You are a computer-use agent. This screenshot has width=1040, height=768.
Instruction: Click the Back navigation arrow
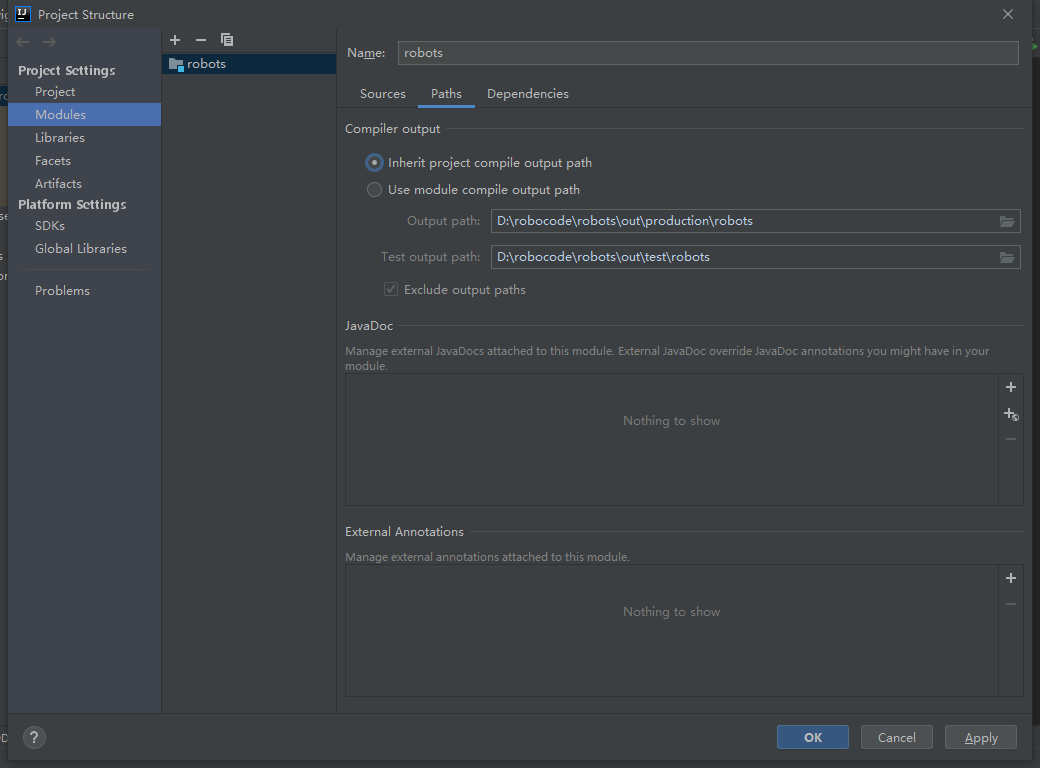coord(23,42)
